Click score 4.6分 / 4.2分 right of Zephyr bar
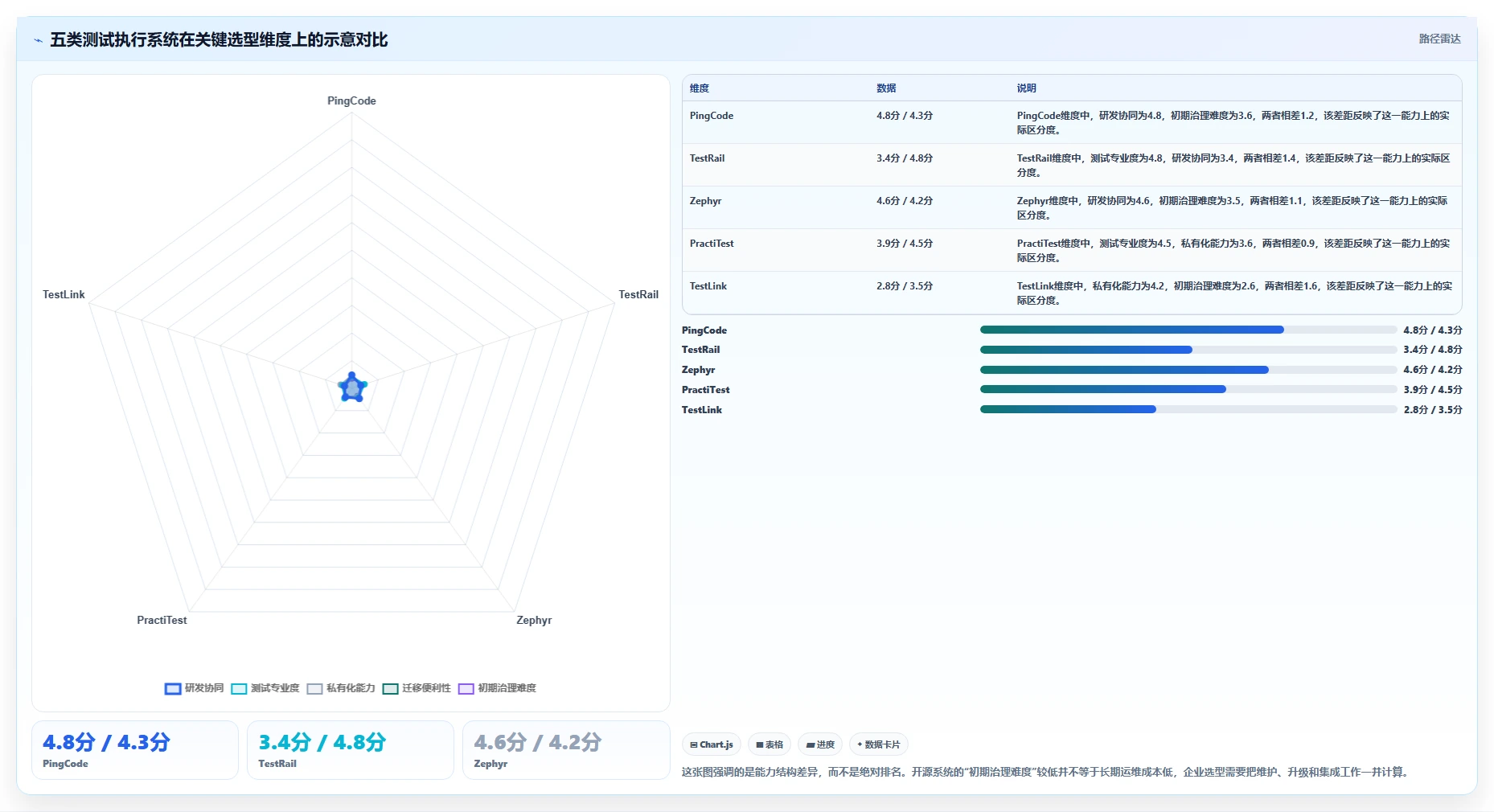The width and height of the screenshot is (1494, 812). click(x=1433, y=370)
